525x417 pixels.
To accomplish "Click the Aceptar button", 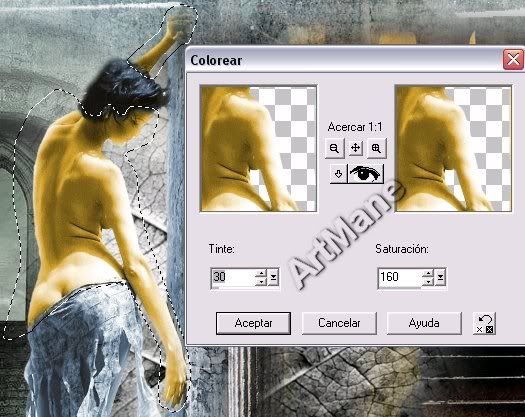I will pos(253,323).
